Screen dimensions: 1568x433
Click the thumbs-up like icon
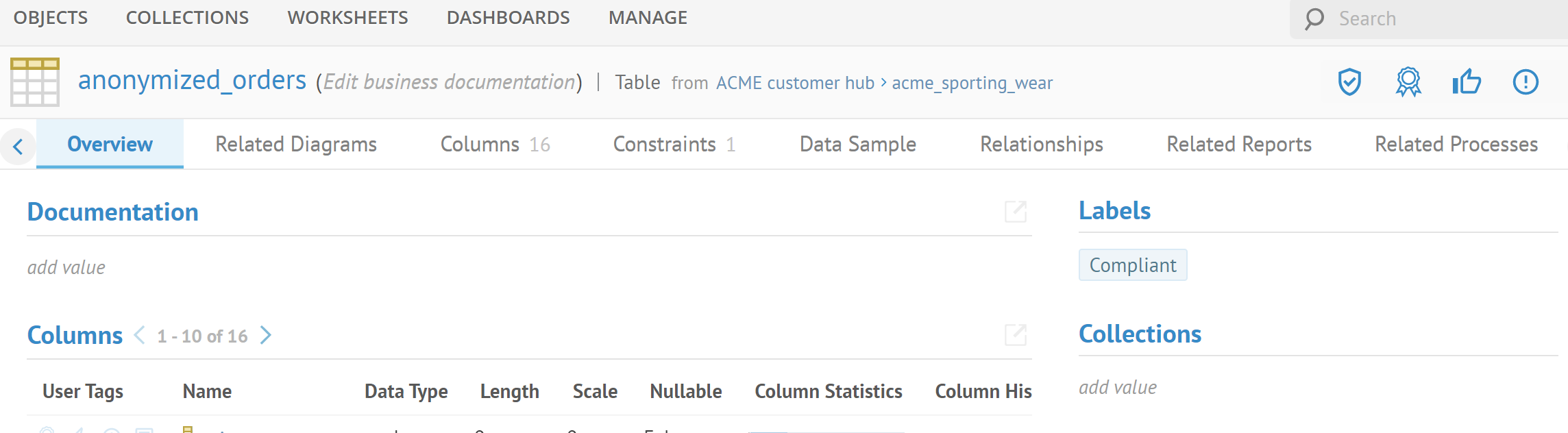pyautogui.click(x=1467, y=82)
